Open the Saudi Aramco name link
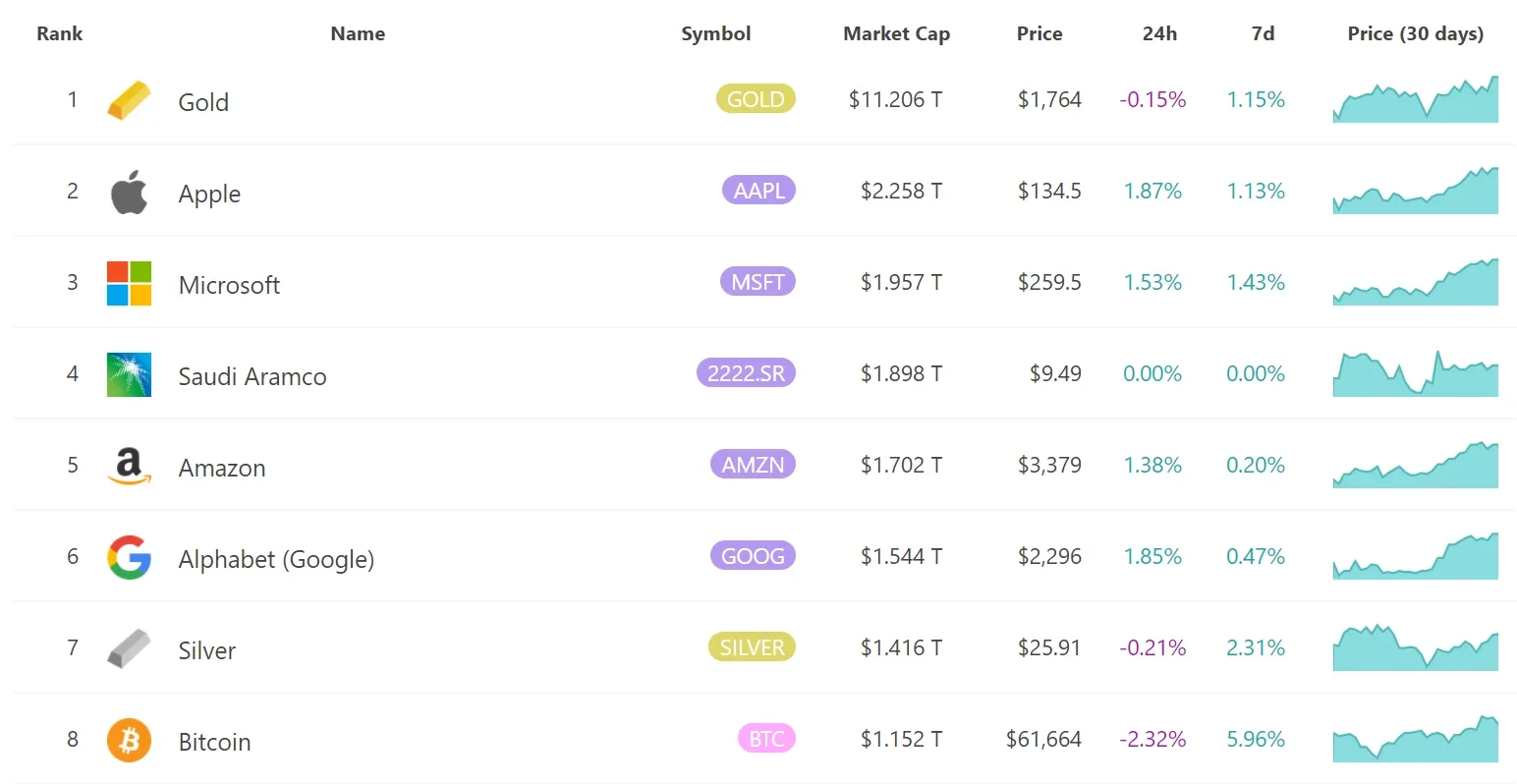This screenshot has width=1517, height=784. pos(253,376)
